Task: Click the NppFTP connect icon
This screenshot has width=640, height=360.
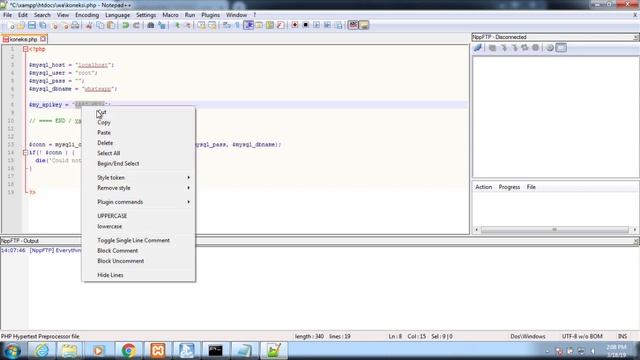Action: pos(478,48)
